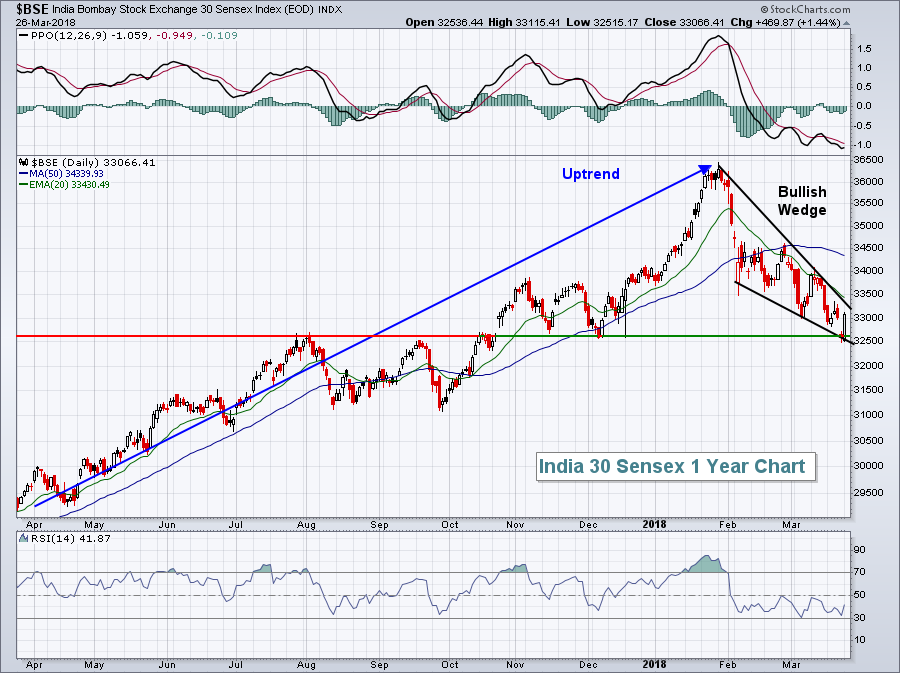This screenshot has height=673, width=900.
Task: Click the 36500 price axis label
Action: 867,160
